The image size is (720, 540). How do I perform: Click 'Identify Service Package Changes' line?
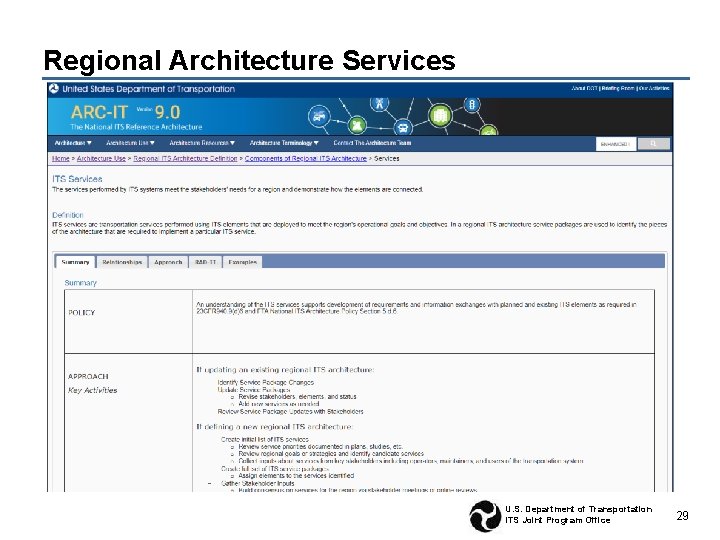[265, 382]
